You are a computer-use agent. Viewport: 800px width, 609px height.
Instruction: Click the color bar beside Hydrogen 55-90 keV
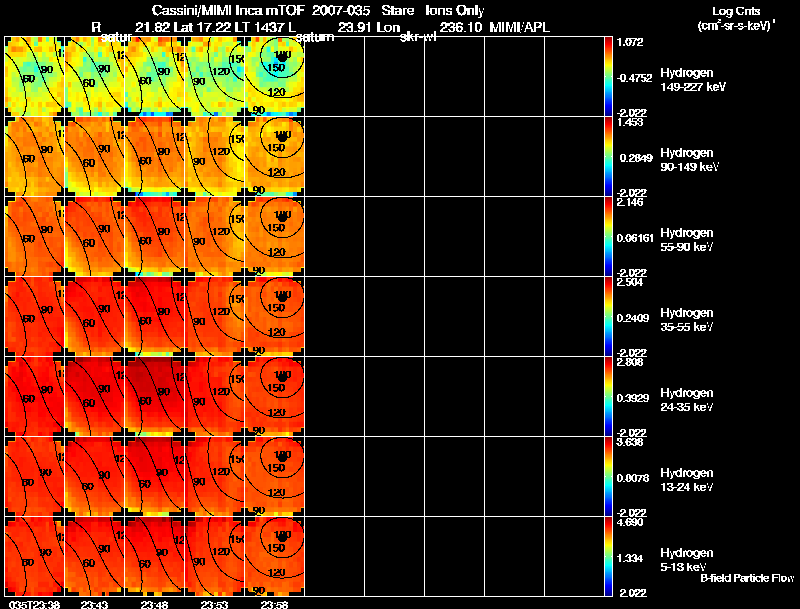click(608, 236)
